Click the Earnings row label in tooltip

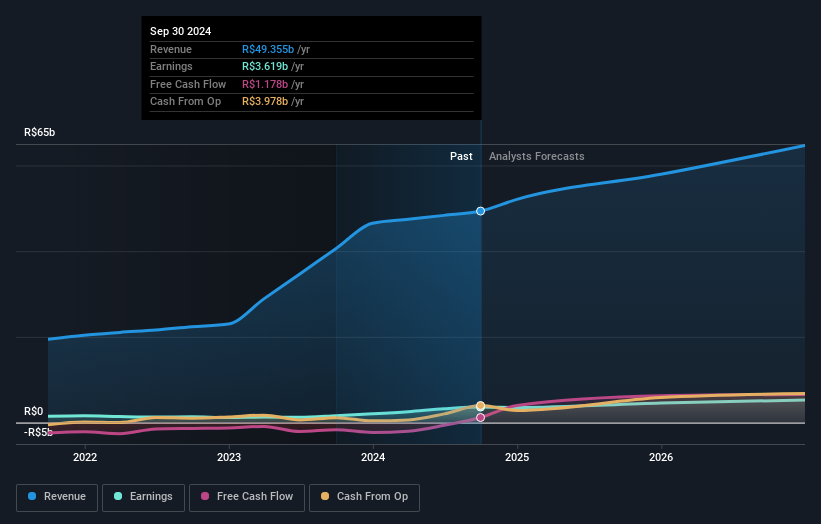pyautogui.click(x=171, y=66)
